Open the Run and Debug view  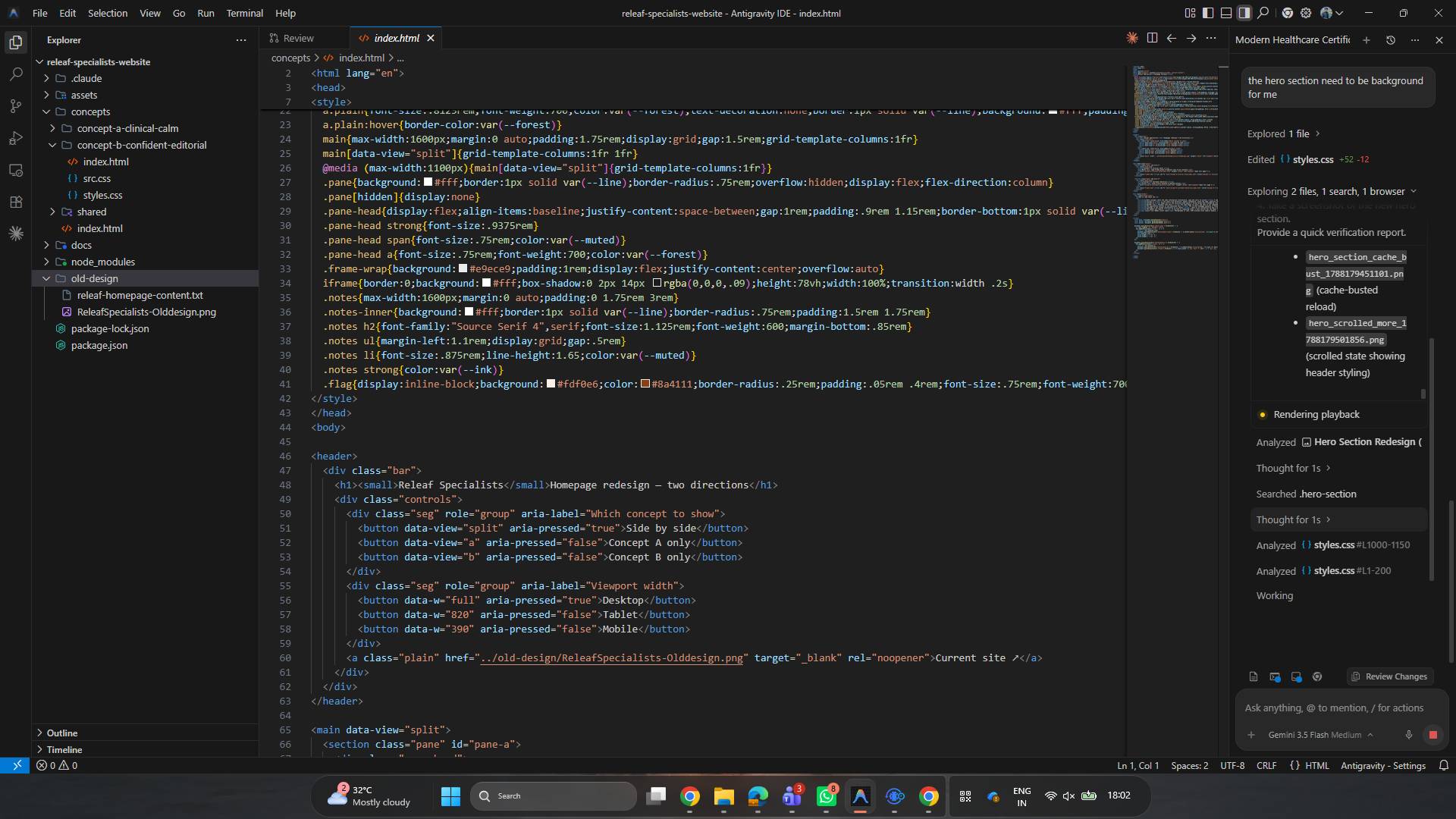16,138
